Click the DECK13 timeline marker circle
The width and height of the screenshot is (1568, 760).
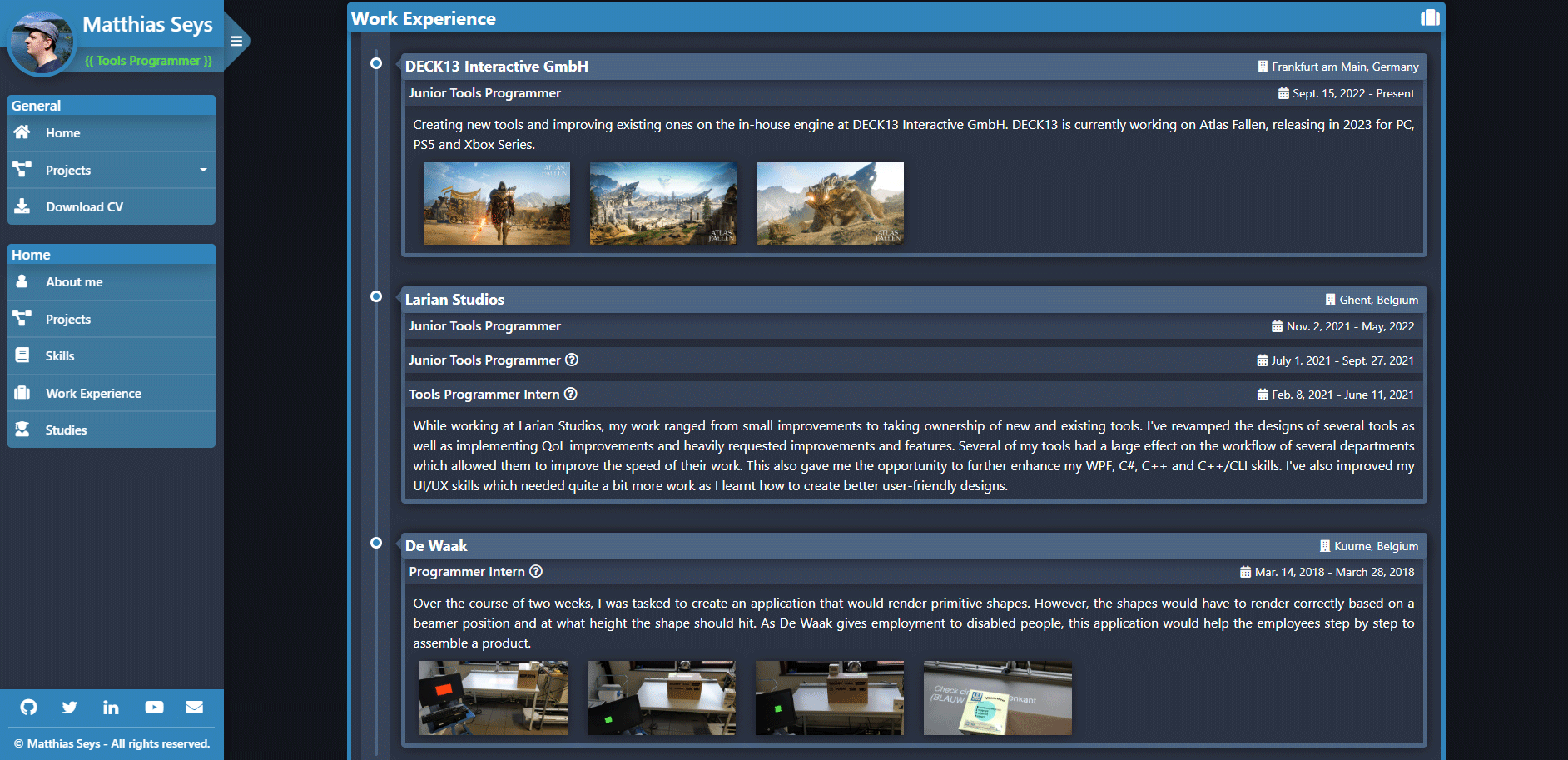(376, 63)
